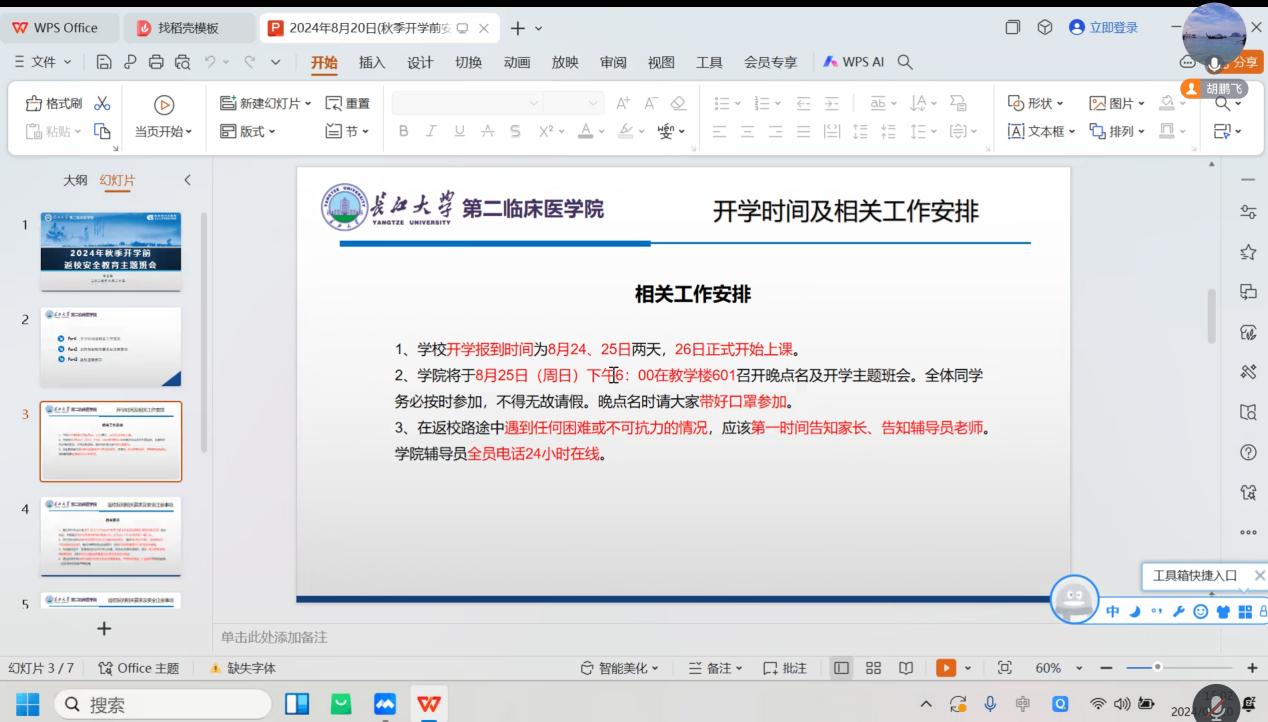Click the Copy icon below scissors
Image resolution: width=1268 pixels, height=722 pixels.
102,131
